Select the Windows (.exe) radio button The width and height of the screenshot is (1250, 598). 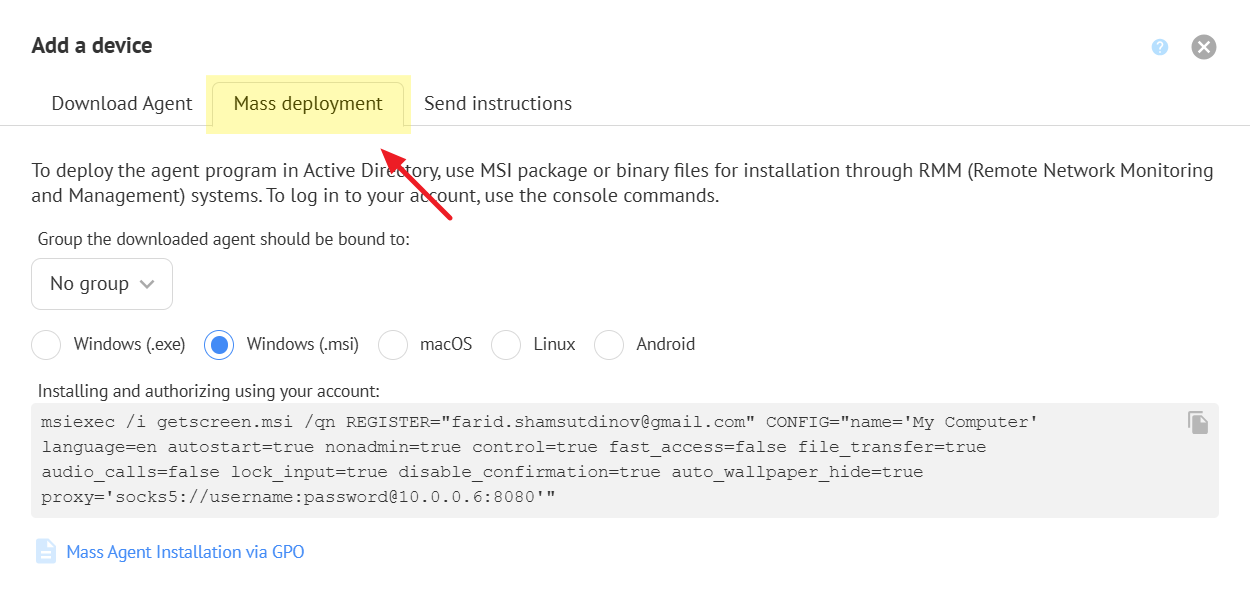click(46, 345)
